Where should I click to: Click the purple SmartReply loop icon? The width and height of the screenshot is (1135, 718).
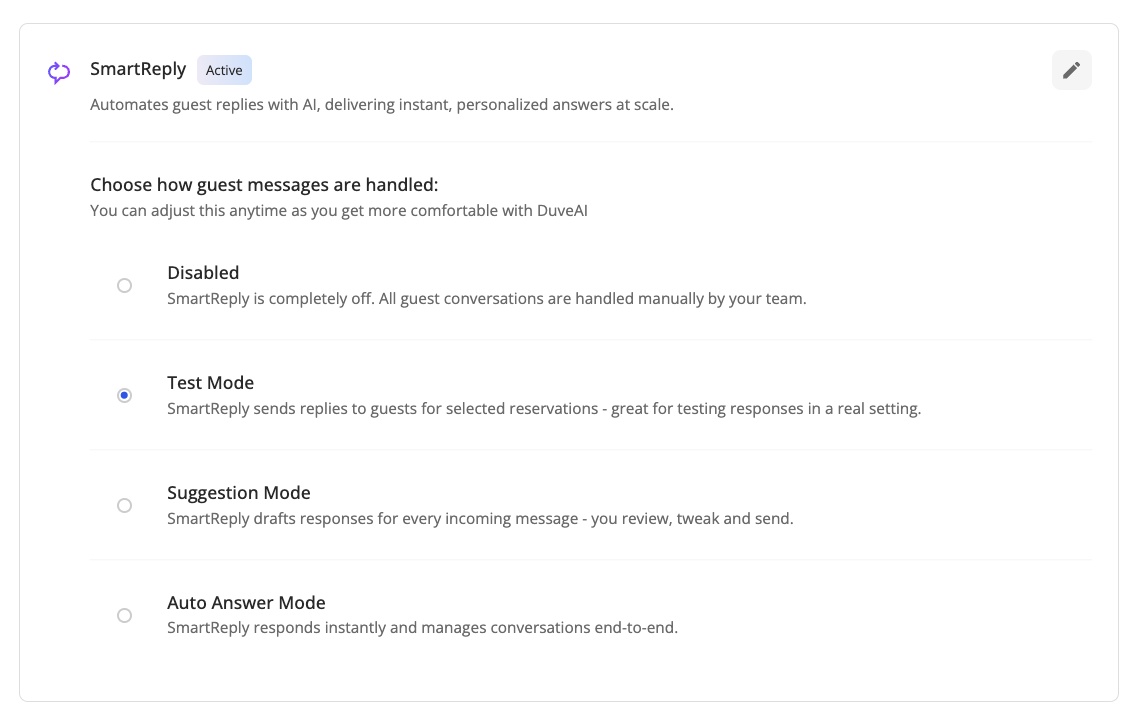59,72
